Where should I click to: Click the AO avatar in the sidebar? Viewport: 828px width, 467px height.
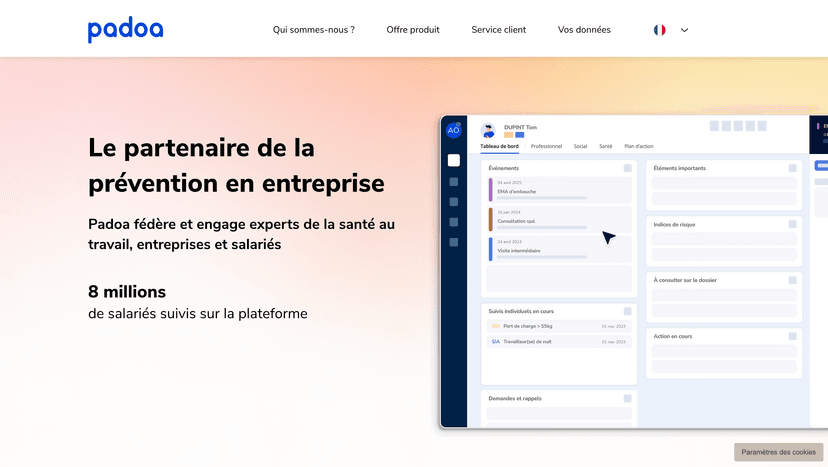[453, 130]
